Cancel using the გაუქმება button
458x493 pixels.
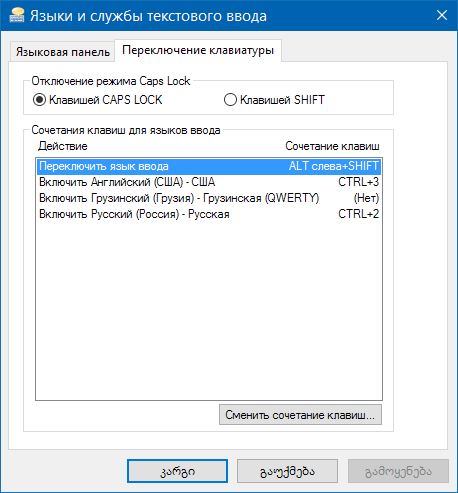coord(287,471)
